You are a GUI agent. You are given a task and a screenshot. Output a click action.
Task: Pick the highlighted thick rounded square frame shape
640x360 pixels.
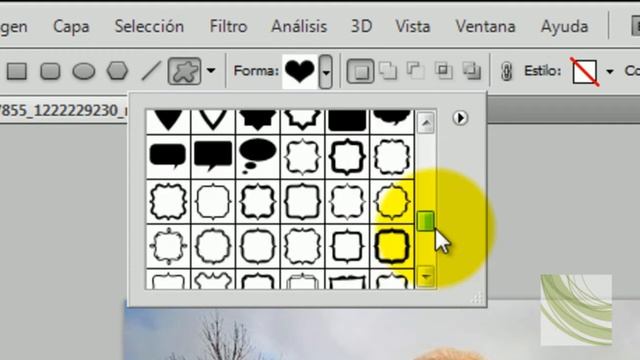[x=392, y=246]
